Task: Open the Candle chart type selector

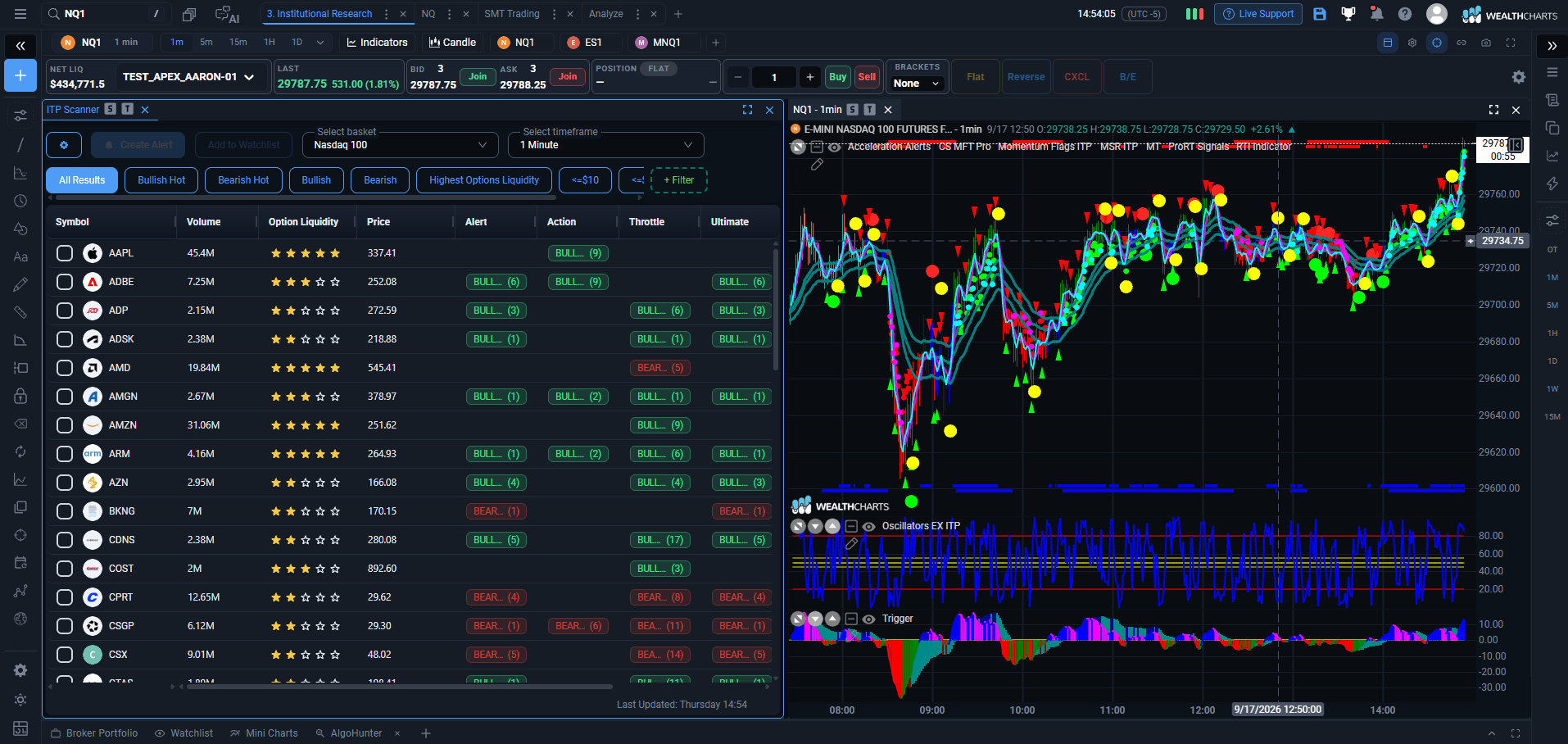Action: (452, 43)
